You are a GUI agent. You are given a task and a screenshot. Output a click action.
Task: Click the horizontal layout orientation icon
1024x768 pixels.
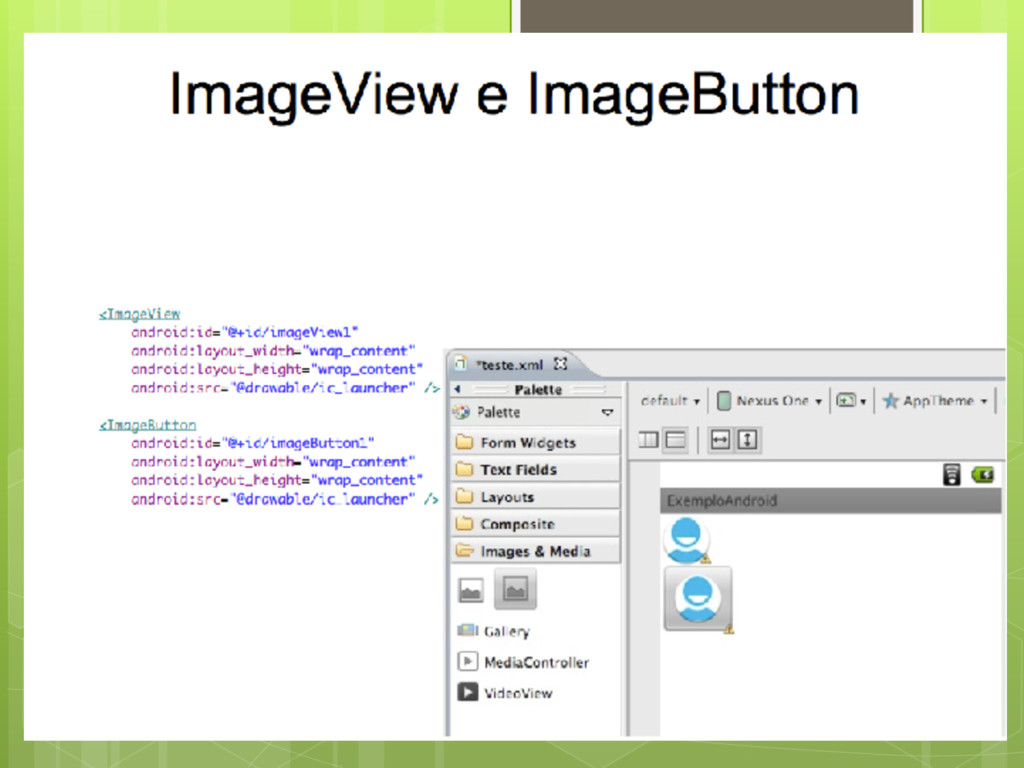pos(648,440)
